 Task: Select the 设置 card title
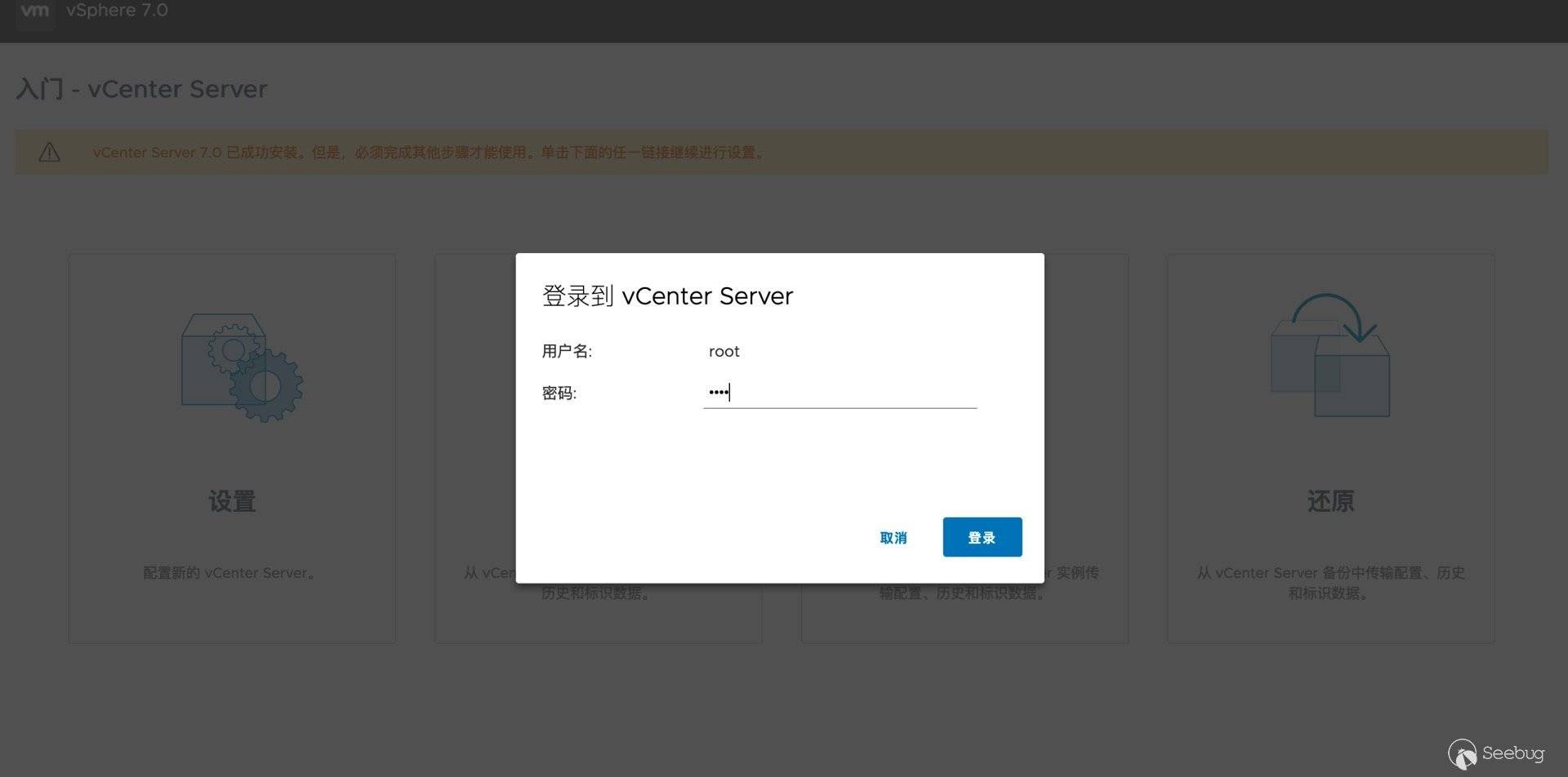232,501
